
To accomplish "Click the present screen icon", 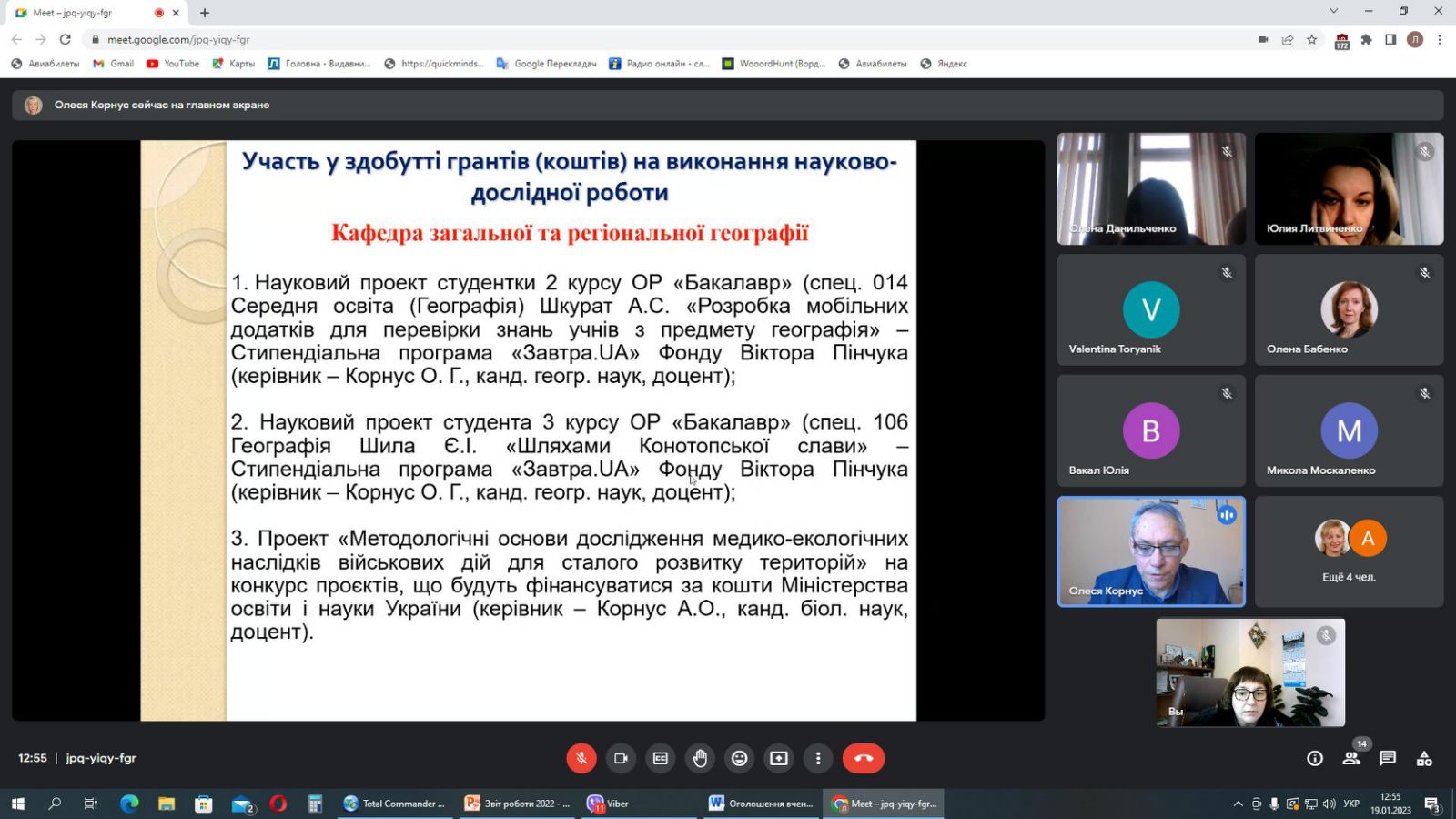I will tap(779, 758).
